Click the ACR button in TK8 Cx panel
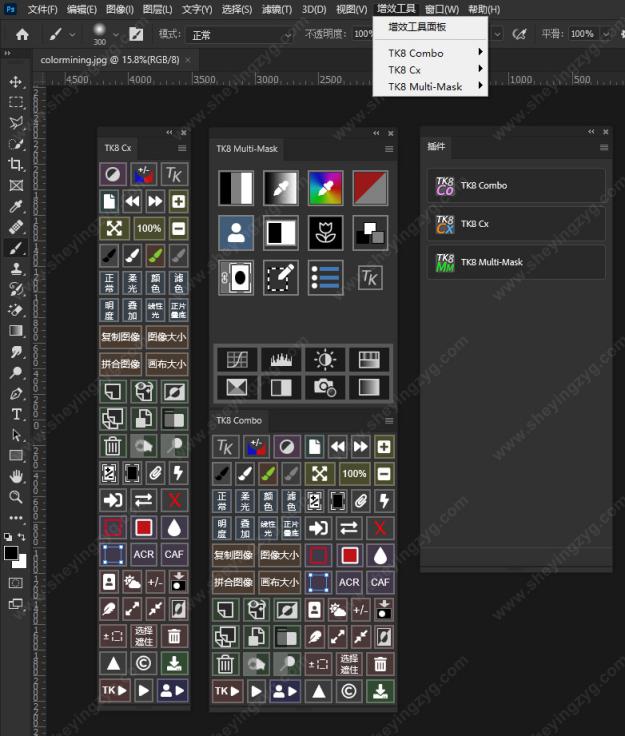 pos(144,554)
